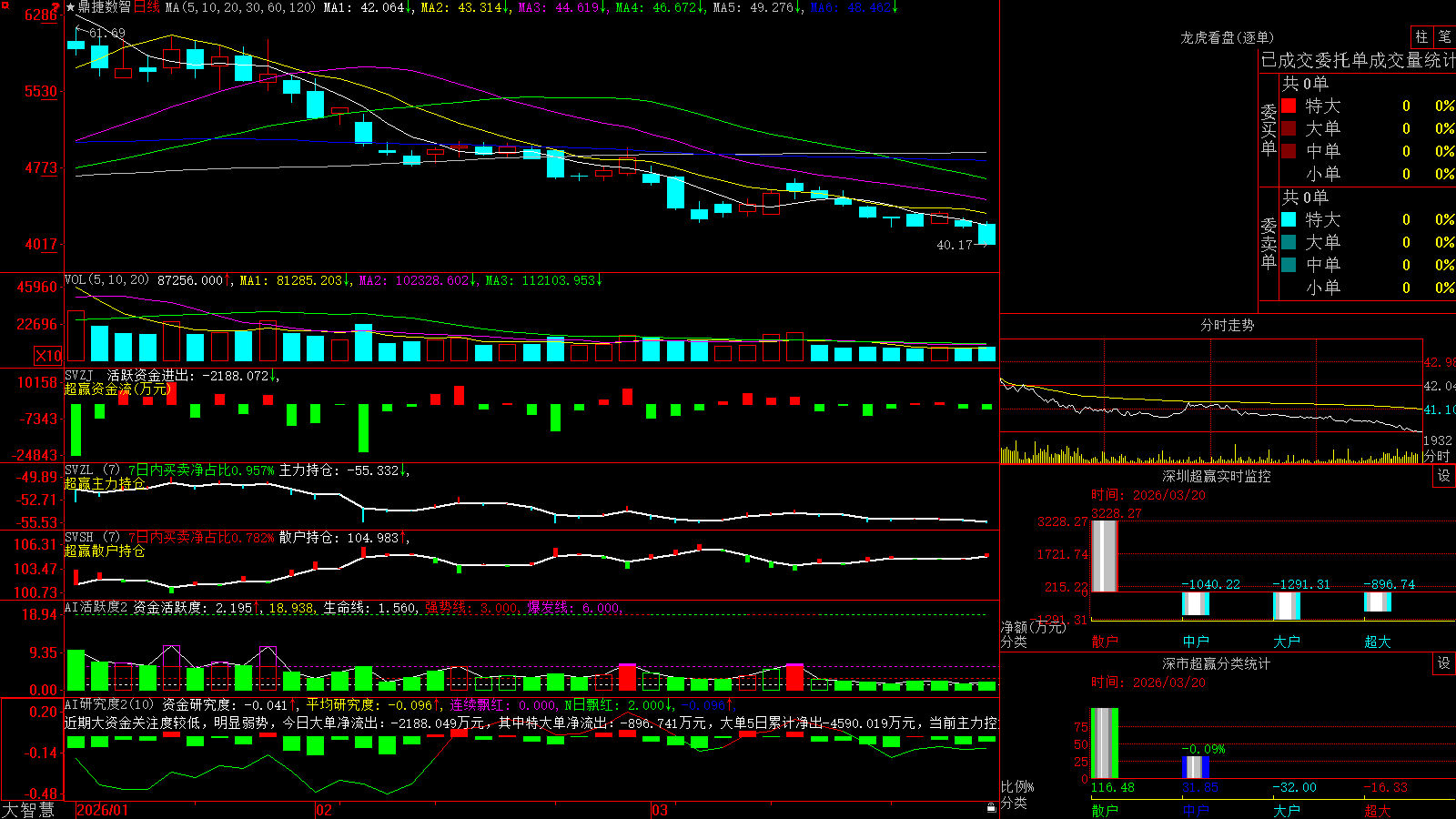Click 6286 price axis label
The image size is (1456, 819).
pos(41,15)
